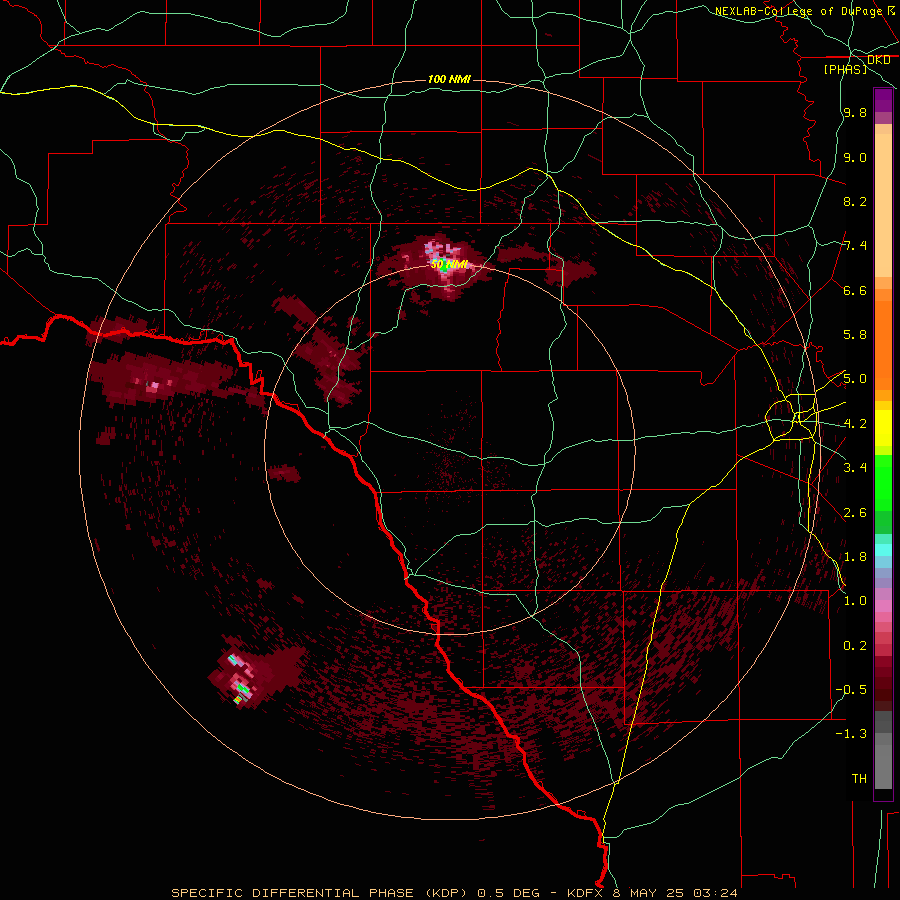Select the 9.8 value on color scale
900x900 pixels.
pyautogui.click(x=855, y=112)
